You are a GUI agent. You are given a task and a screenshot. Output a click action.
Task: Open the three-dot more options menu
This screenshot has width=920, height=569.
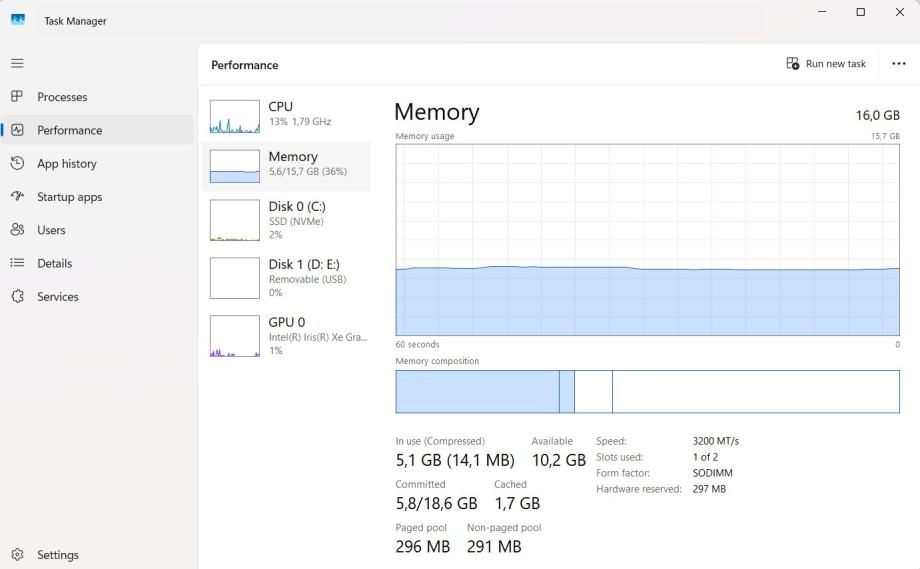[x=898, y=64]
